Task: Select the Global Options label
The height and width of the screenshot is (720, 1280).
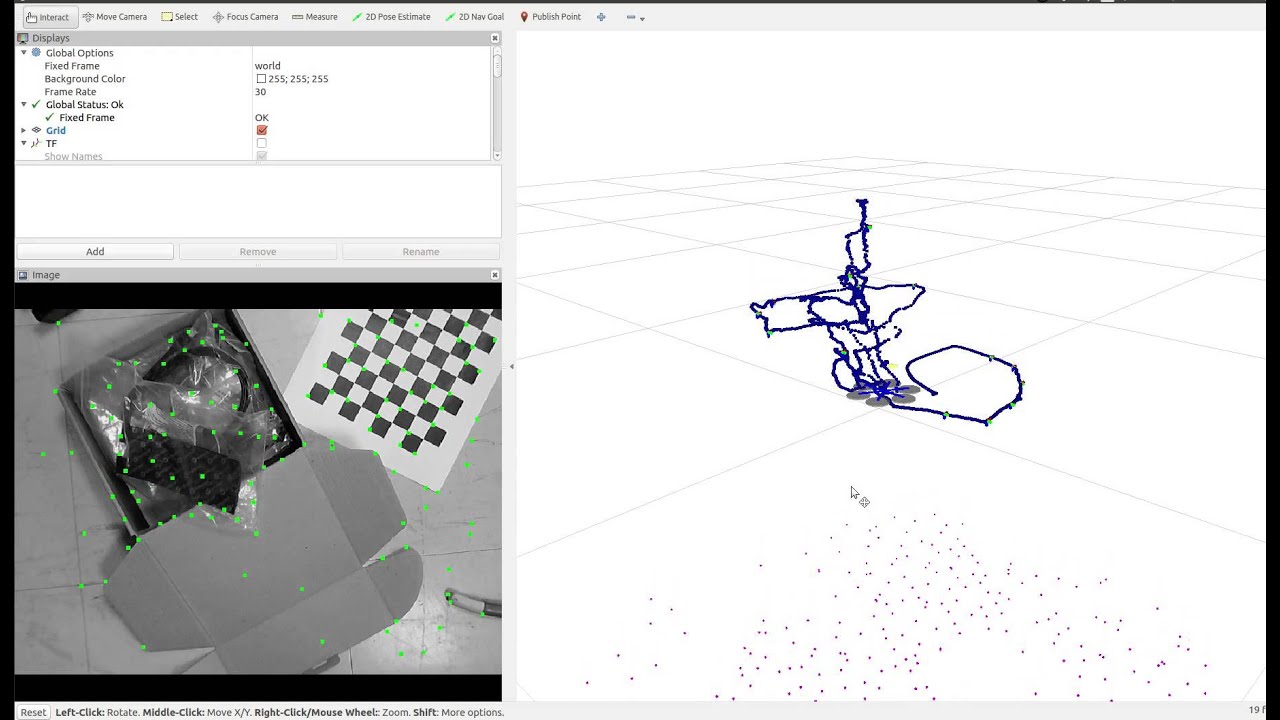Action: [x=79, y=53]
